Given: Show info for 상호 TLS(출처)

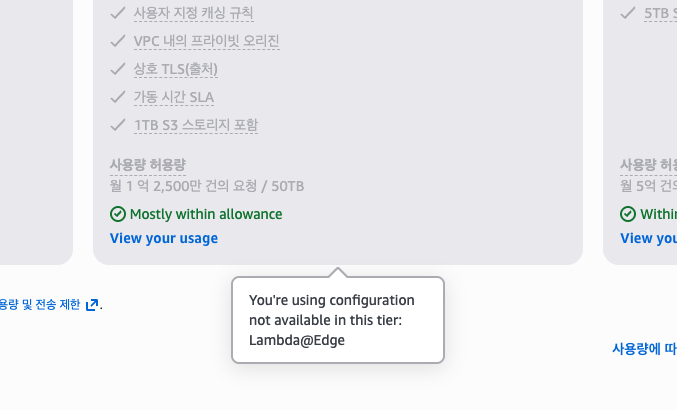Looking at the screenshot, I should 175,69.
